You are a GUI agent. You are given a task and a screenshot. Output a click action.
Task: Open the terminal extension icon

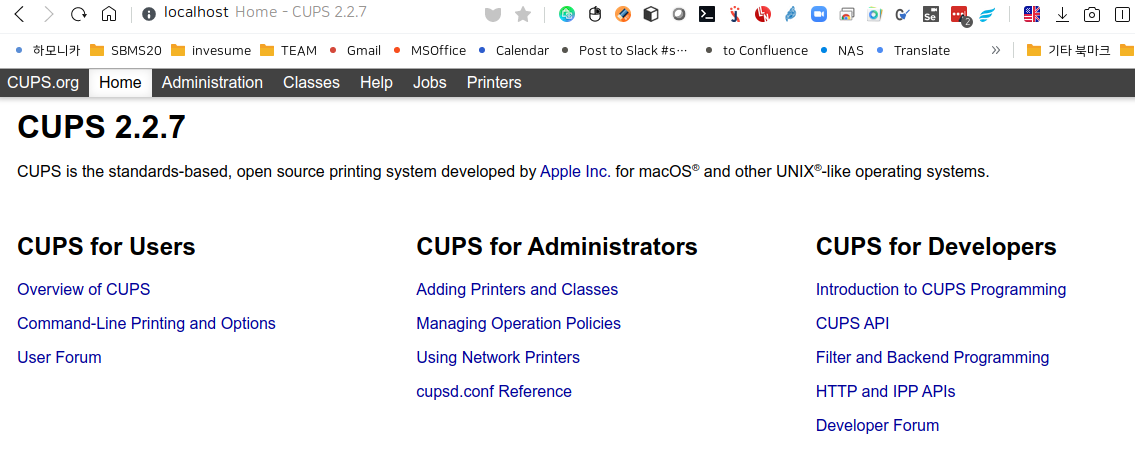[x=706, y=14]
